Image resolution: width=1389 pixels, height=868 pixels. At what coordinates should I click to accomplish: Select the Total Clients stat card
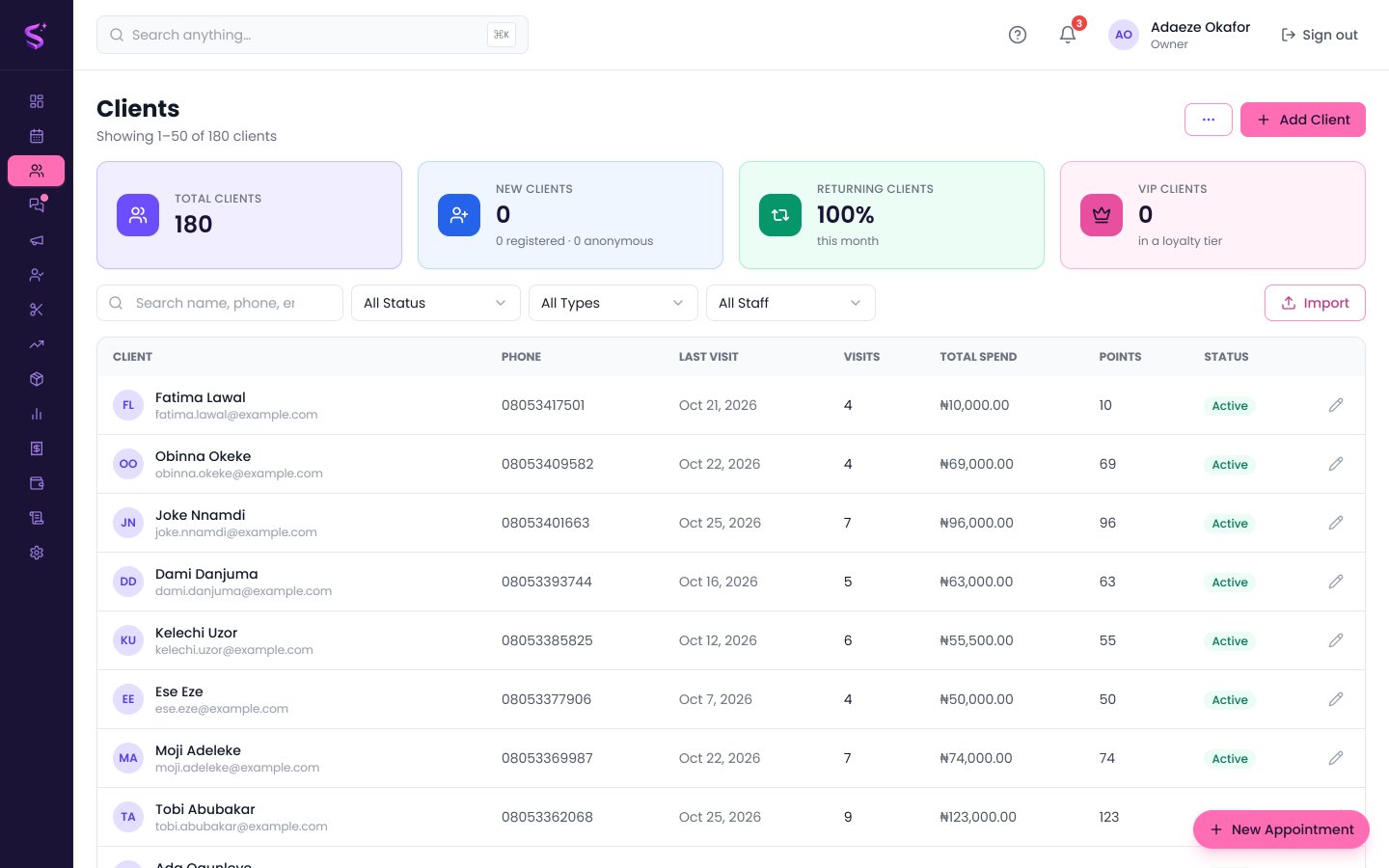coord(249,215)
